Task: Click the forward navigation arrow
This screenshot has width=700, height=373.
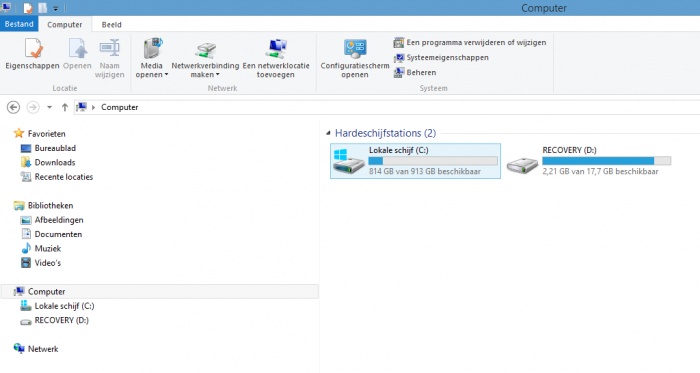Action: click(33, 107)
